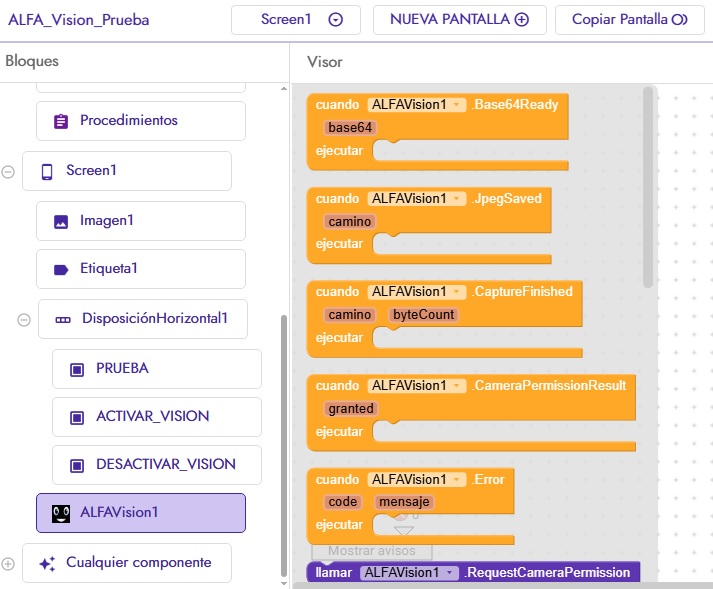Screen dimensions: 713x589
Task: Click the NUEVA PANTALLA button
Action: [x=460, y=20]
